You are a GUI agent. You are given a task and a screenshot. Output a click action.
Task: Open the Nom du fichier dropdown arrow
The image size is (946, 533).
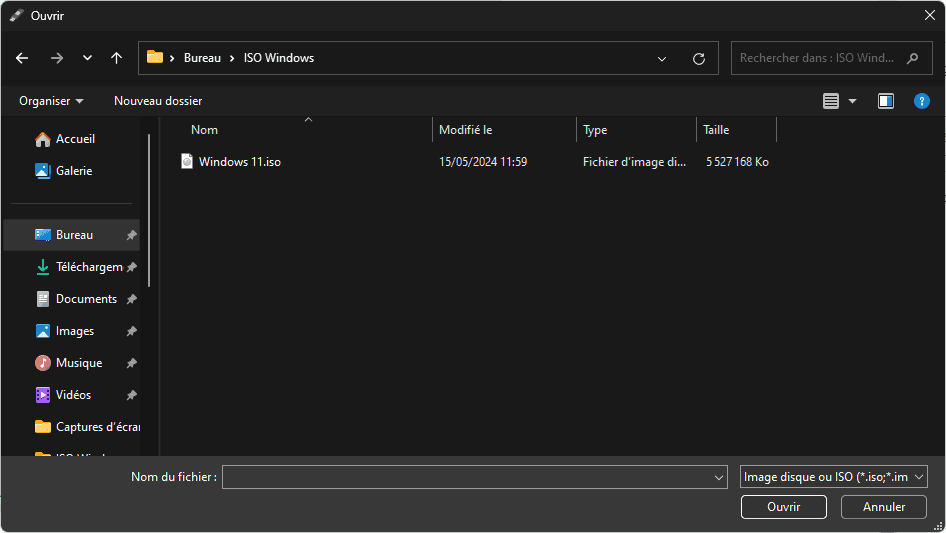pyautogui.click(x=719, y=477)
